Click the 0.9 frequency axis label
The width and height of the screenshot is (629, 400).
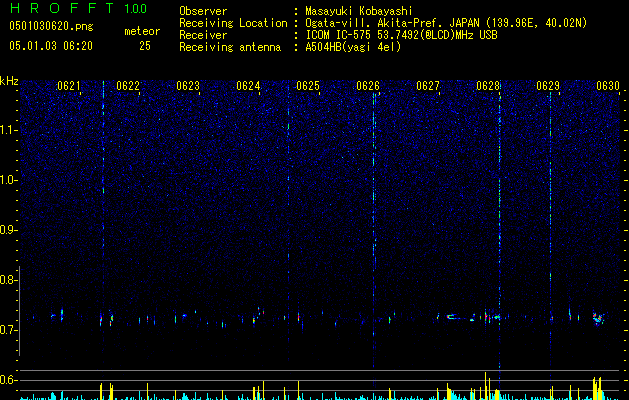(x=7, y=230)
